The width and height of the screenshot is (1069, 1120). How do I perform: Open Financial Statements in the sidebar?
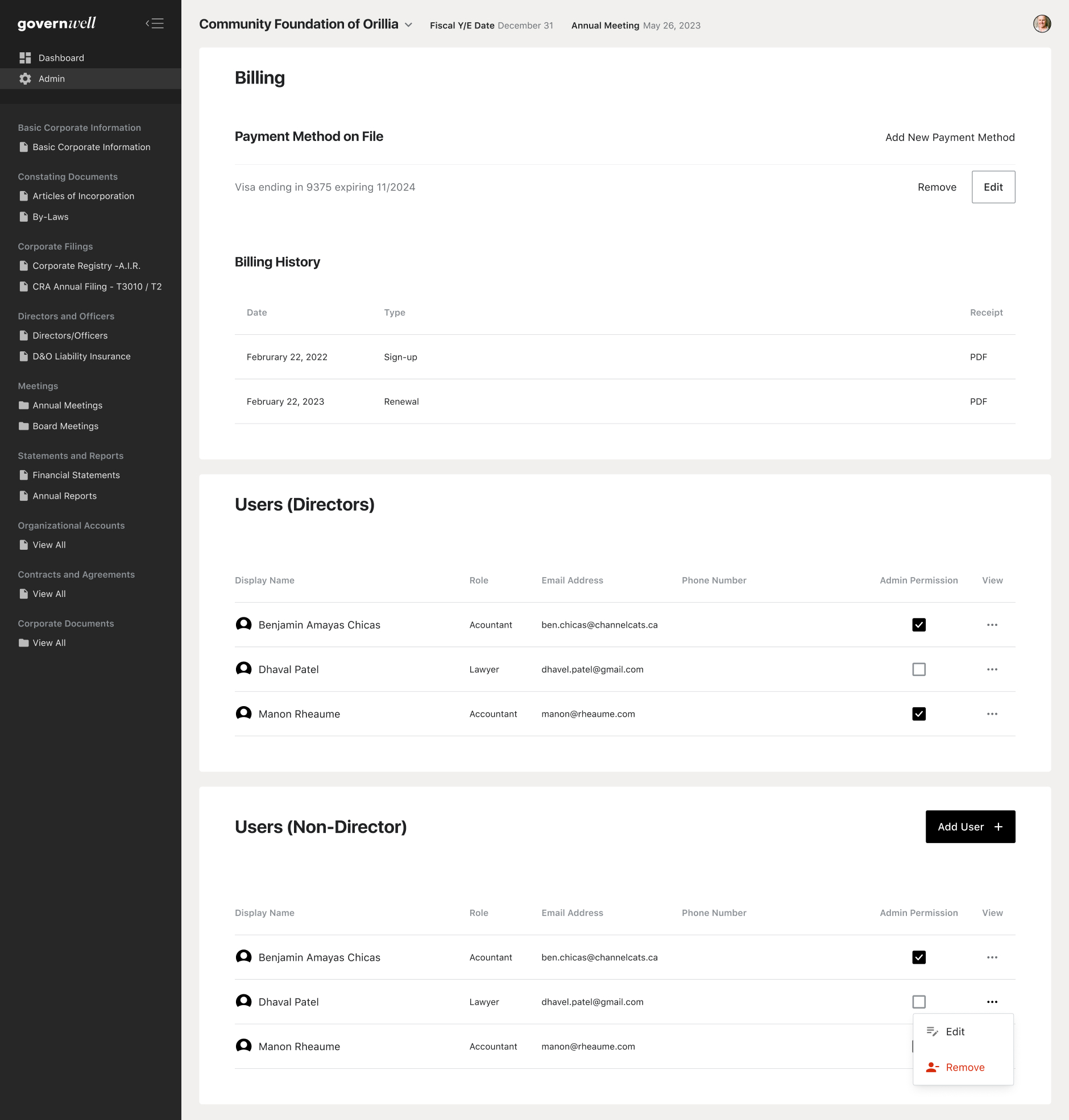(x=76, y=475)
